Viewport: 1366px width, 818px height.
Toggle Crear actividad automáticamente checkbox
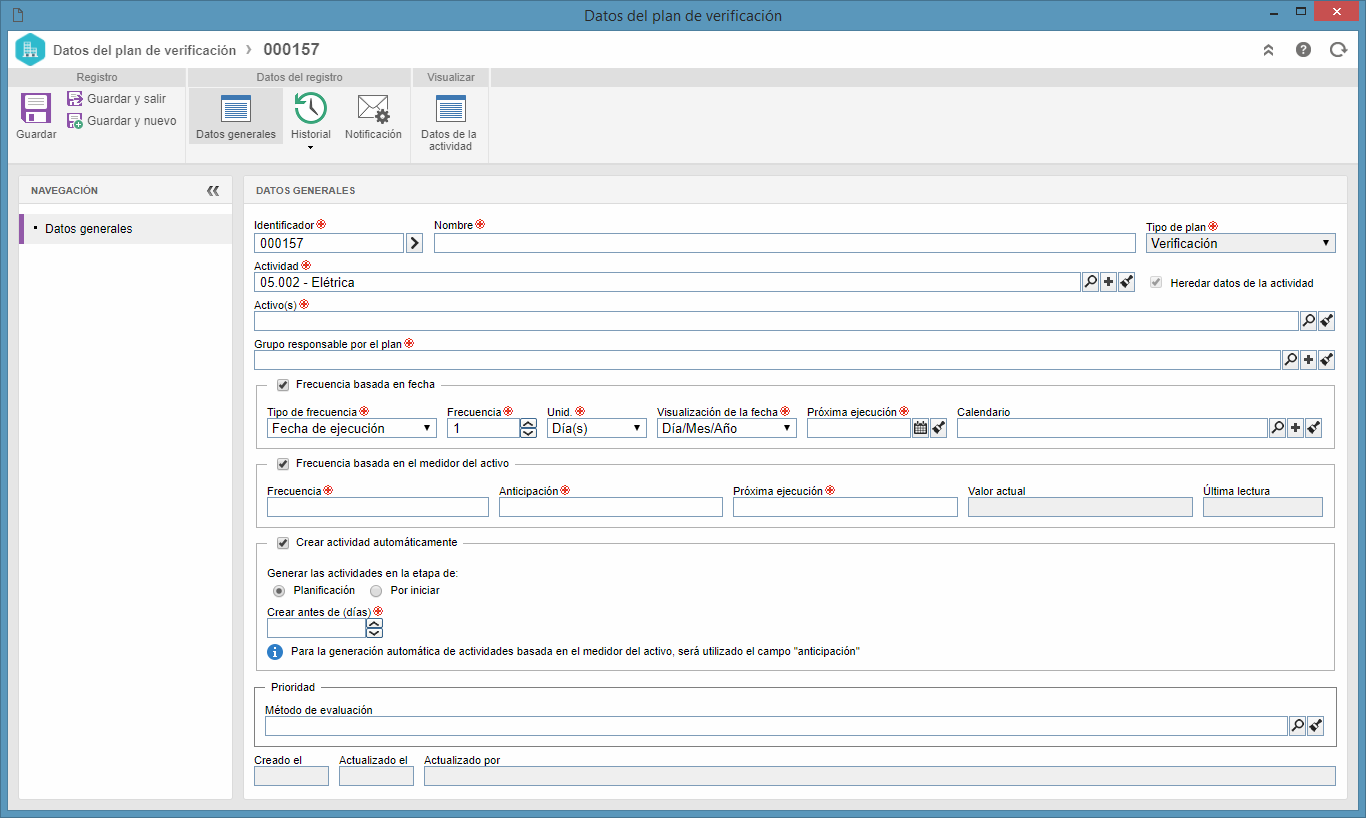[x=283, y=543]
